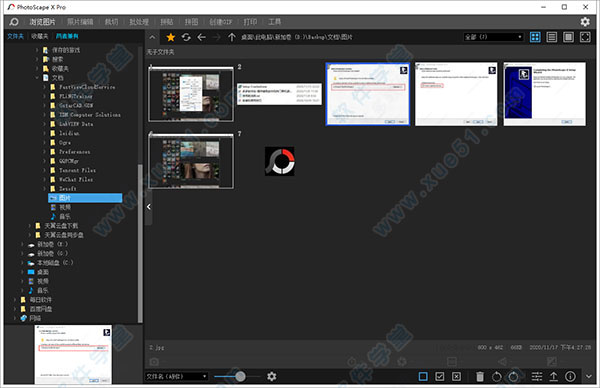600x388 pixels.
Task: Click the faded camera icon under file name
Action: 154,362
